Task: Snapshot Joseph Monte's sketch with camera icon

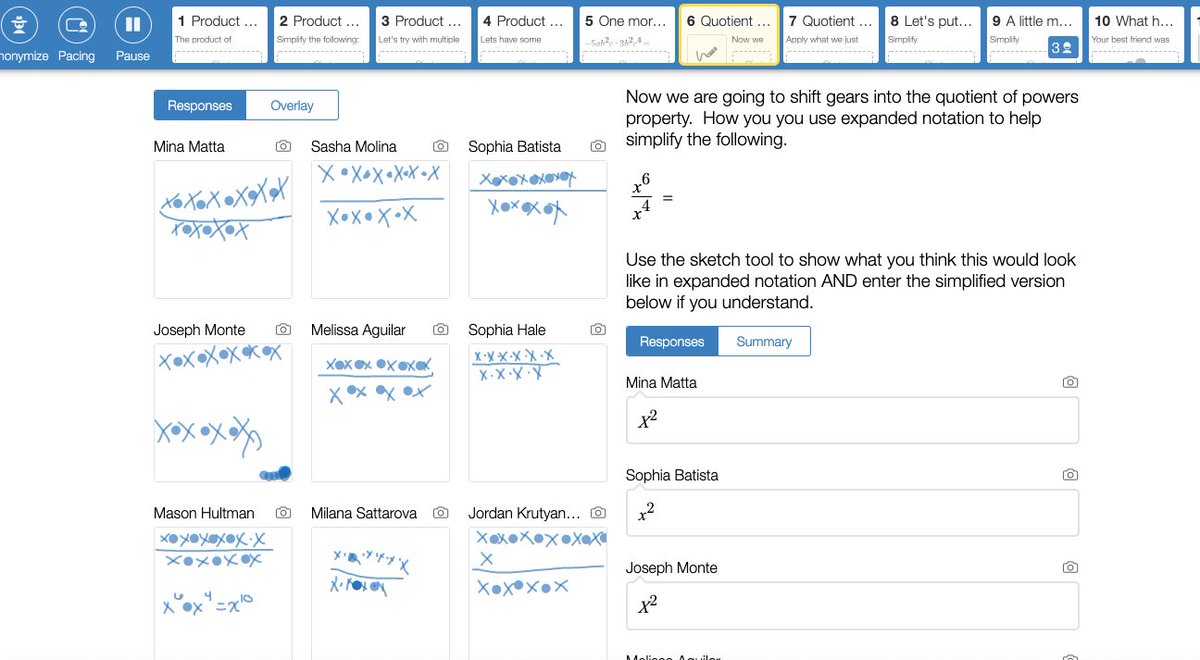Action: [283, 329]
